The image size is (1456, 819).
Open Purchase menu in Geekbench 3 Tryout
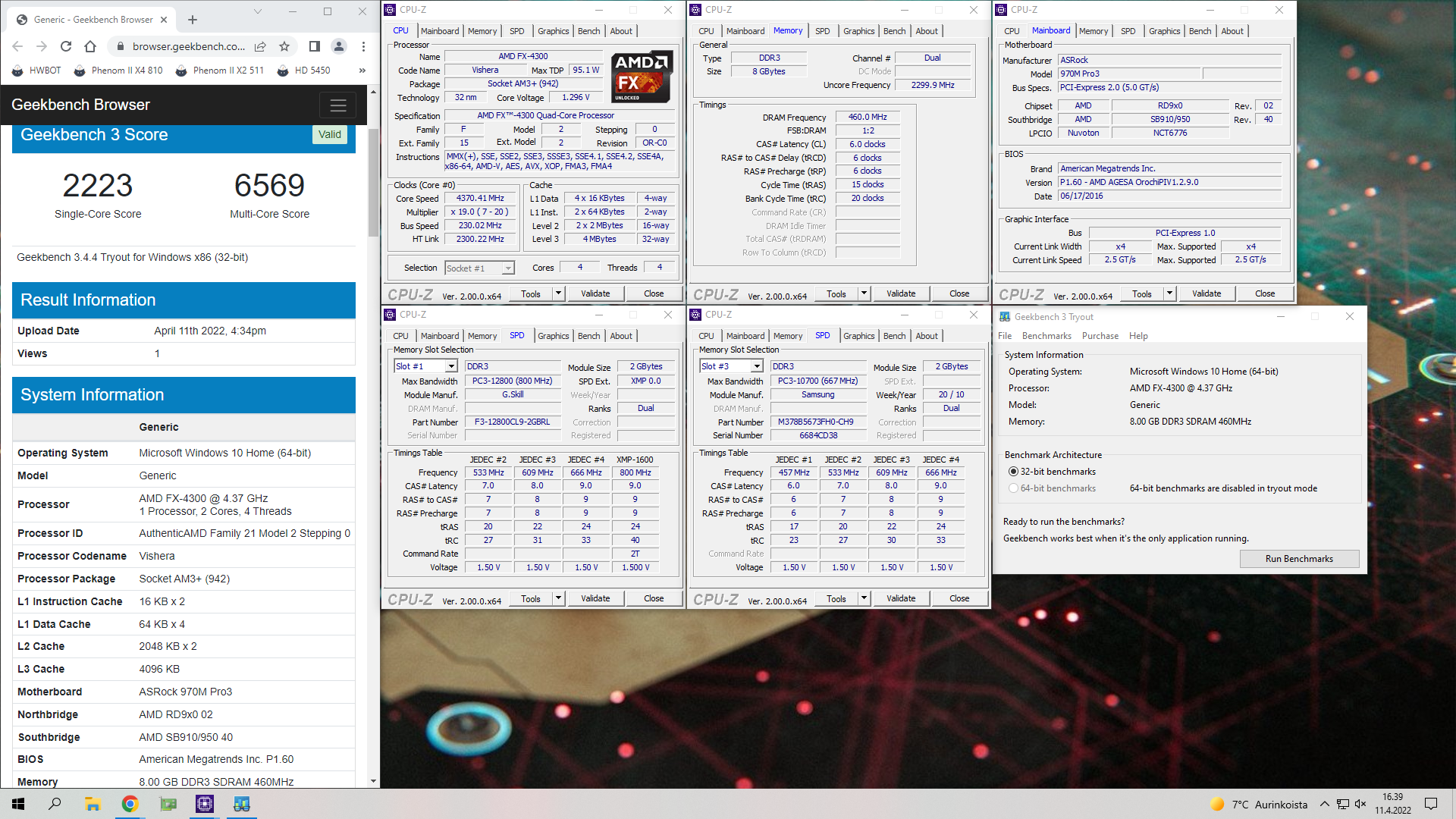pos(1100,336)
